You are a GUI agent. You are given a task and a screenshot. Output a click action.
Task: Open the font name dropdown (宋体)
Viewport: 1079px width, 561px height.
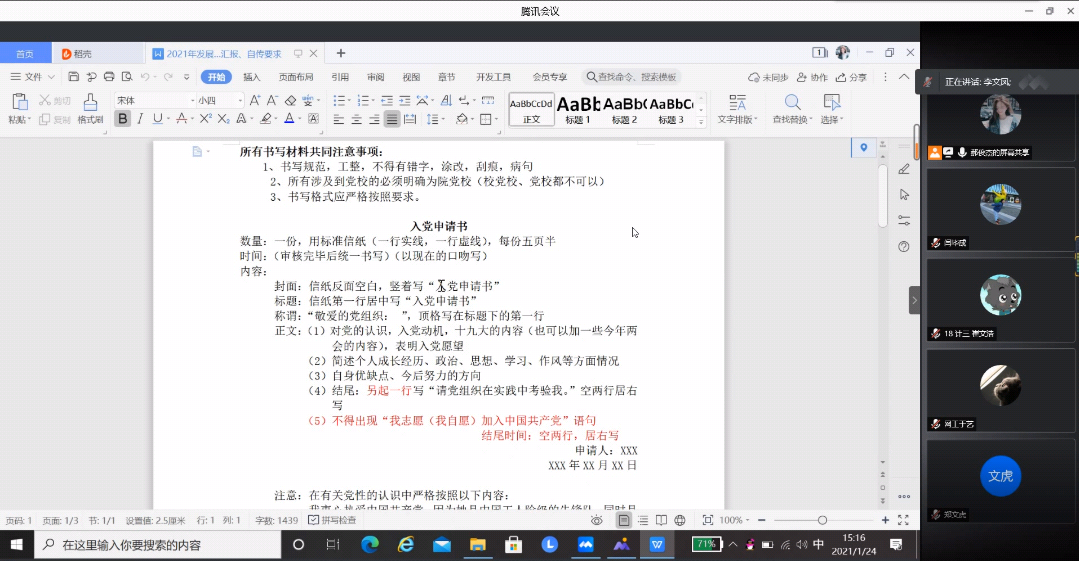pos(154,101)
